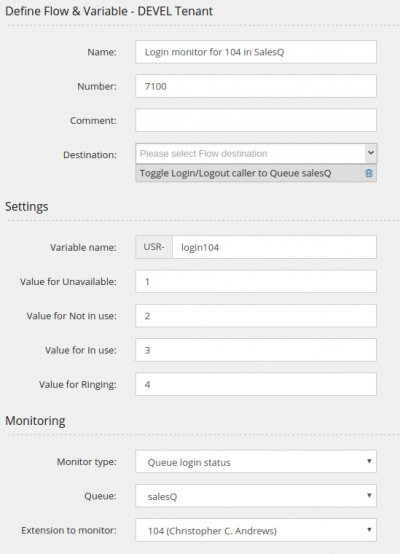The height and width of the screenshot is (554, 400).
Task: Click the Settings section heading
Action: (x=27, y=206)
